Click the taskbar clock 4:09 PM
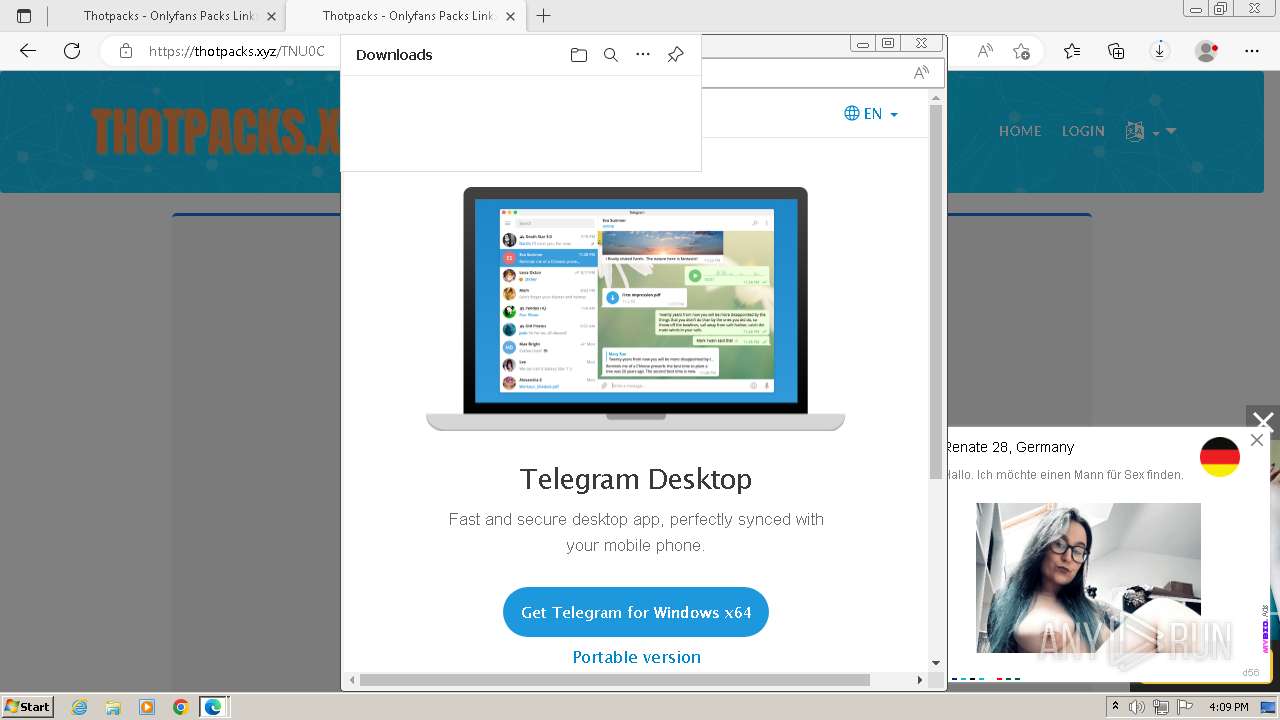 tap(1228, 707)
